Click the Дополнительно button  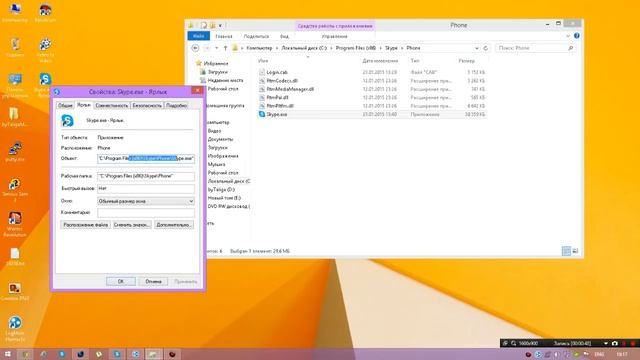[x=174, y=225]
